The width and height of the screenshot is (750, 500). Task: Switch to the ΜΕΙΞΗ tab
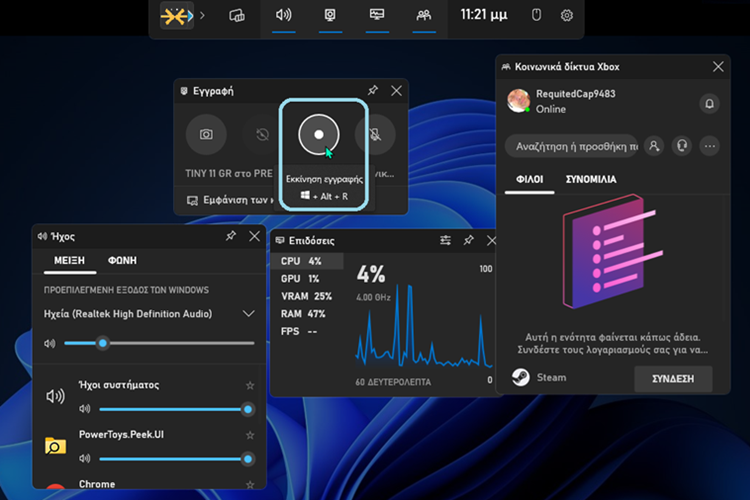[x=69, y=261]
